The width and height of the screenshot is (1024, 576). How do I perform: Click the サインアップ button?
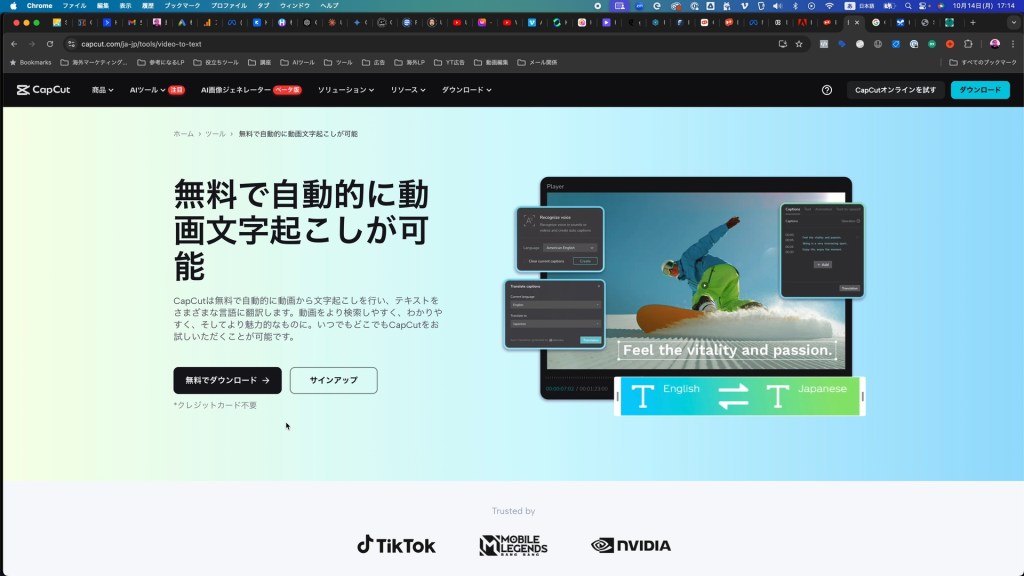[x=333, y=380]
